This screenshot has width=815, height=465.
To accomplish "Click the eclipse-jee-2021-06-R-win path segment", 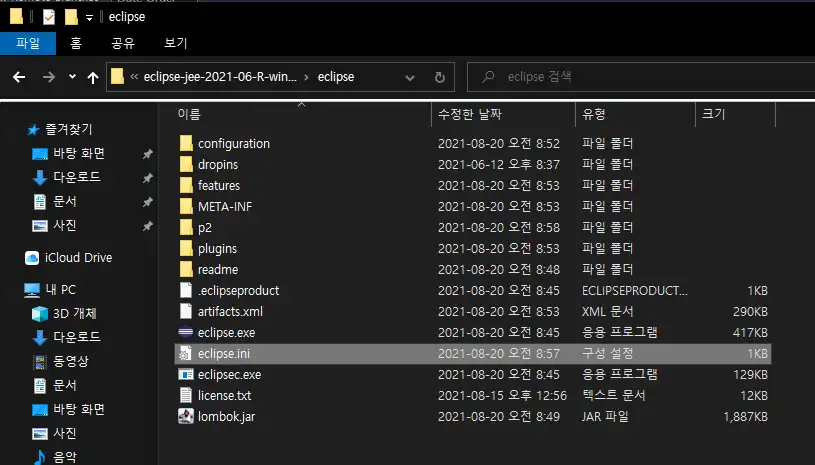I will [220, 77].
